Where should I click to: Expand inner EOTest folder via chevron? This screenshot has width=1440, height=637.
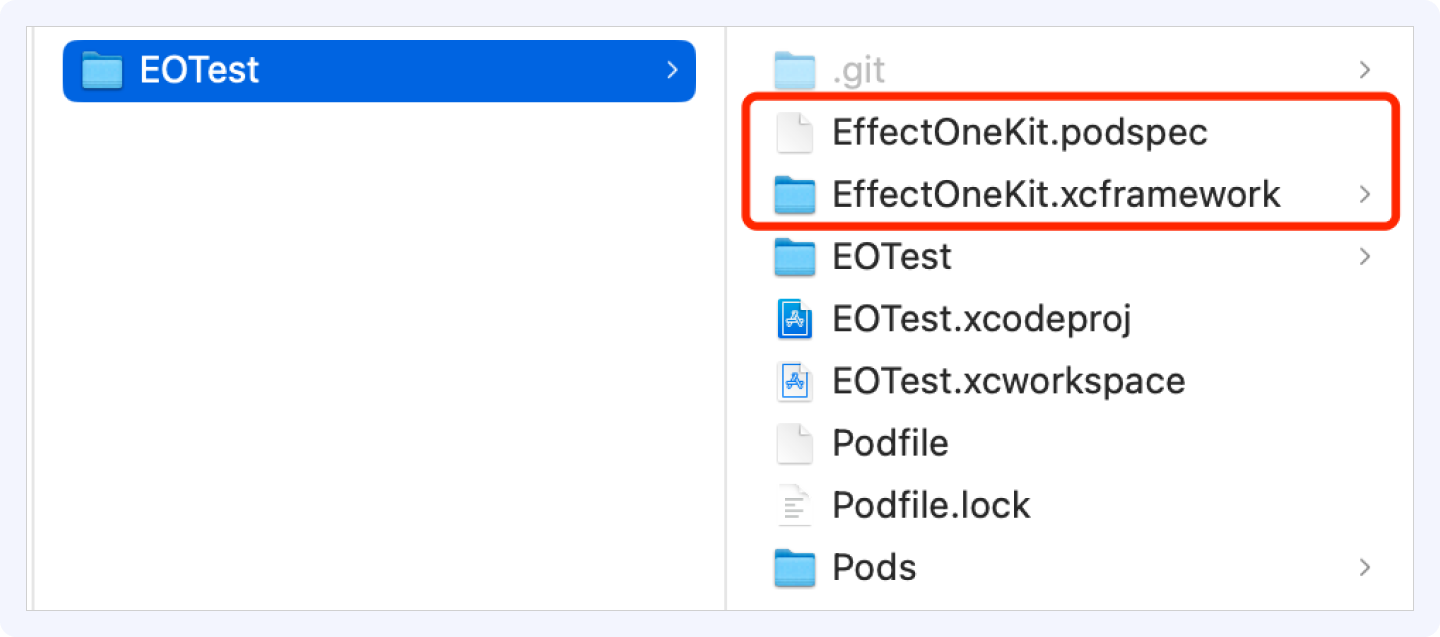(1364, 257)
